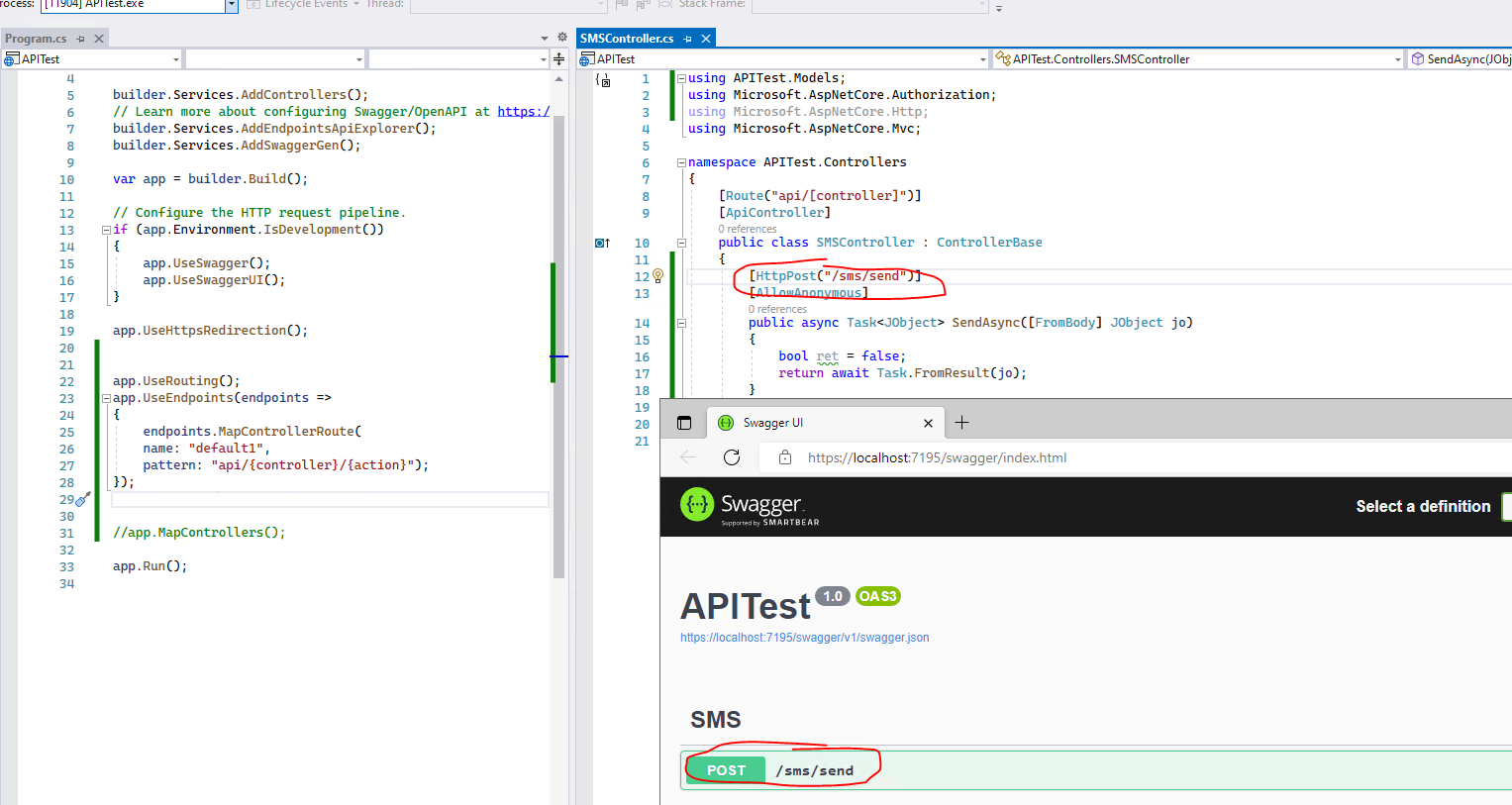Click the 0 references lens above SMSController class
Viewport: 1512px width, 805px height.
click(x=748, y=229)
